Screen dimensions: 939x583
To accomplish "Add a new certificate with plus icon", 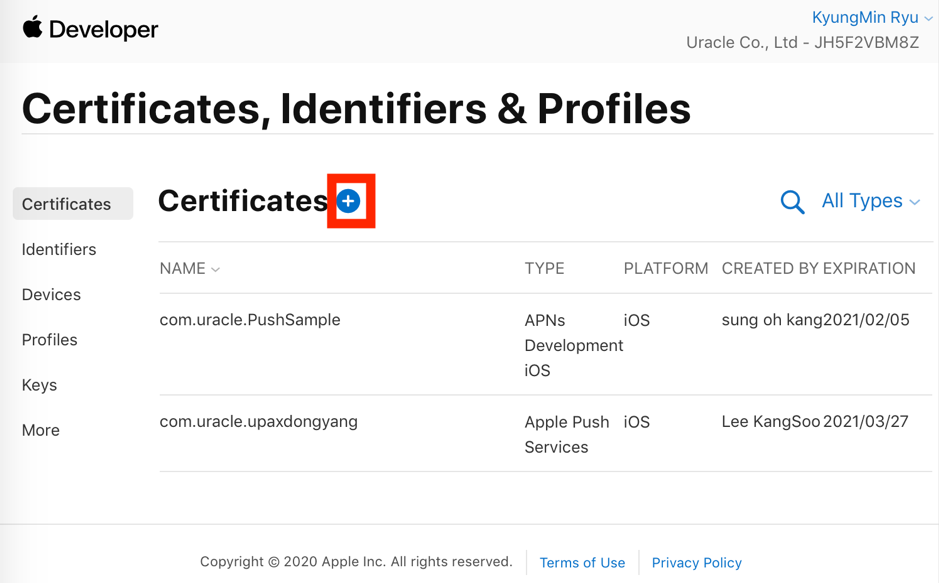I will point(349,201).
